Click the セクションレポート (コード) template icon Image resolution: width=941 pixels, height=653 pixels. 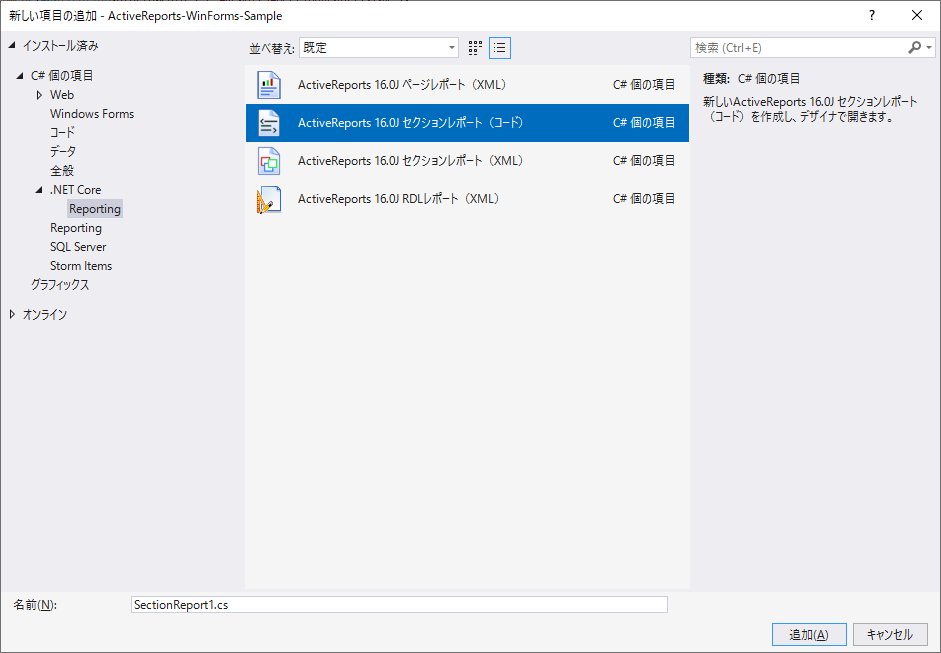269,122
